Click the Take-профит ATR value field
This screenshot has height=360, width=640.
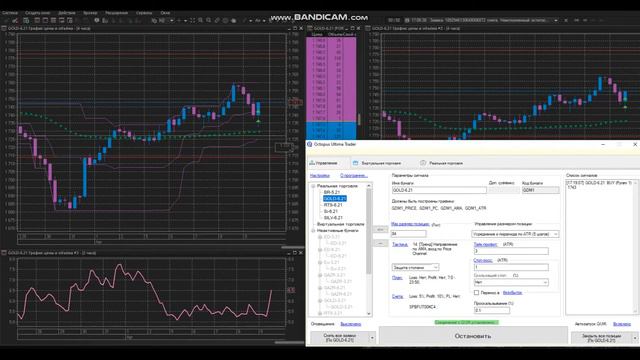click(511, 251)
